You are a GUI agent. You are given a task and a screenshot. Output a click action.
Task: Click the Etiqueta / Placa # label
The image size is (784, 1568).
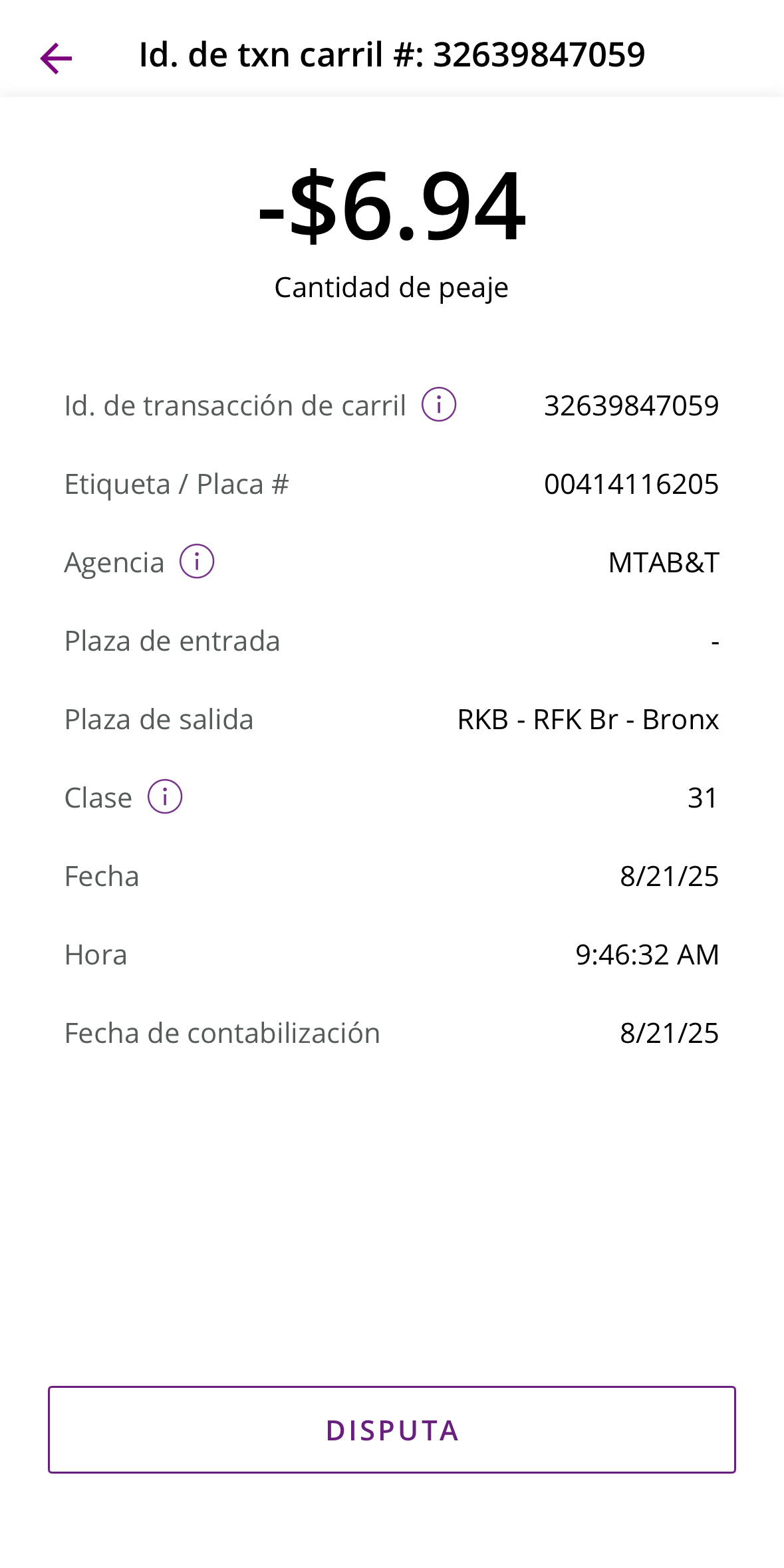176,485
